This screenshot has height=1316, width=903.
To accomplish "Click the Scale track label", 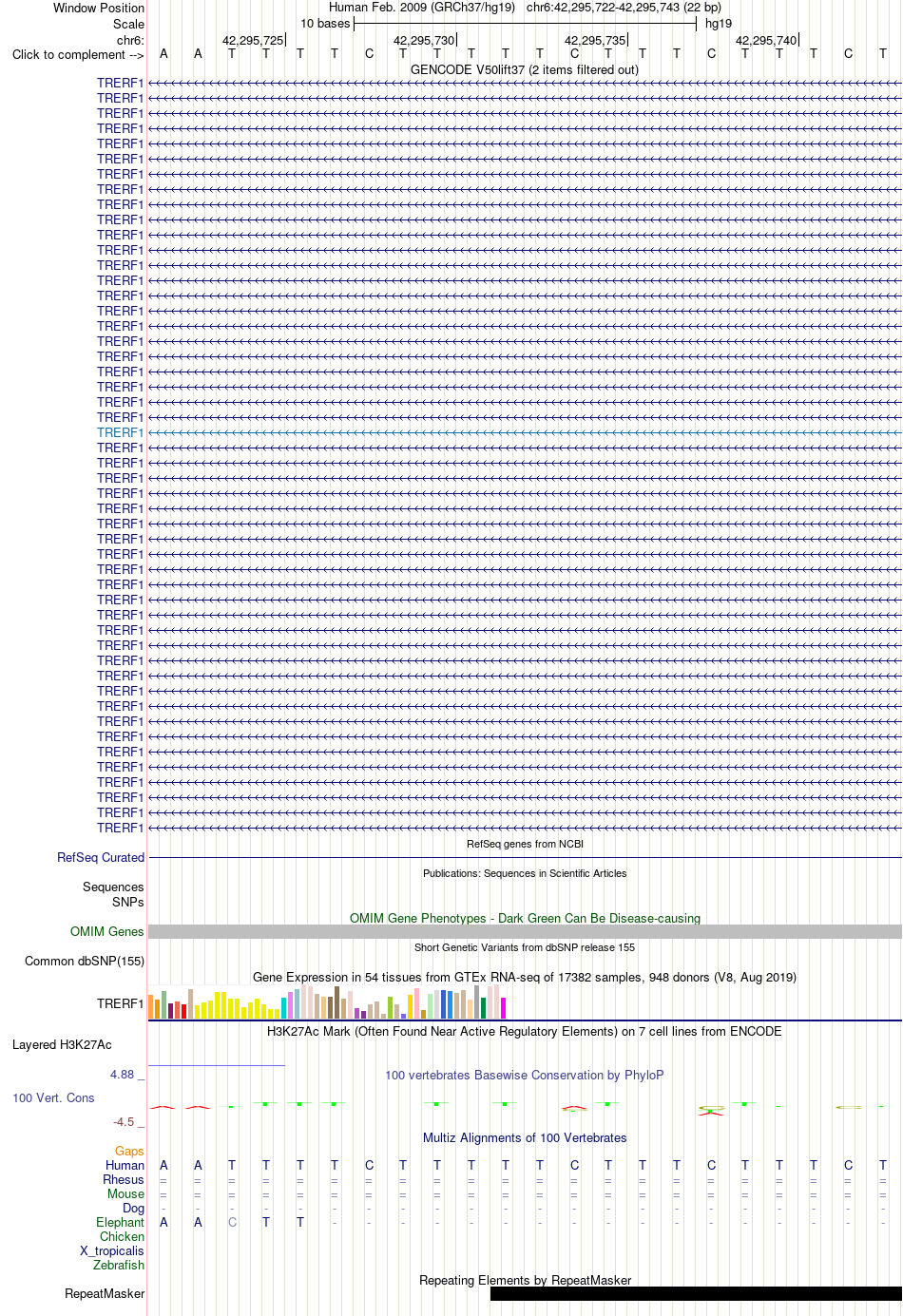I will (128, 24).
